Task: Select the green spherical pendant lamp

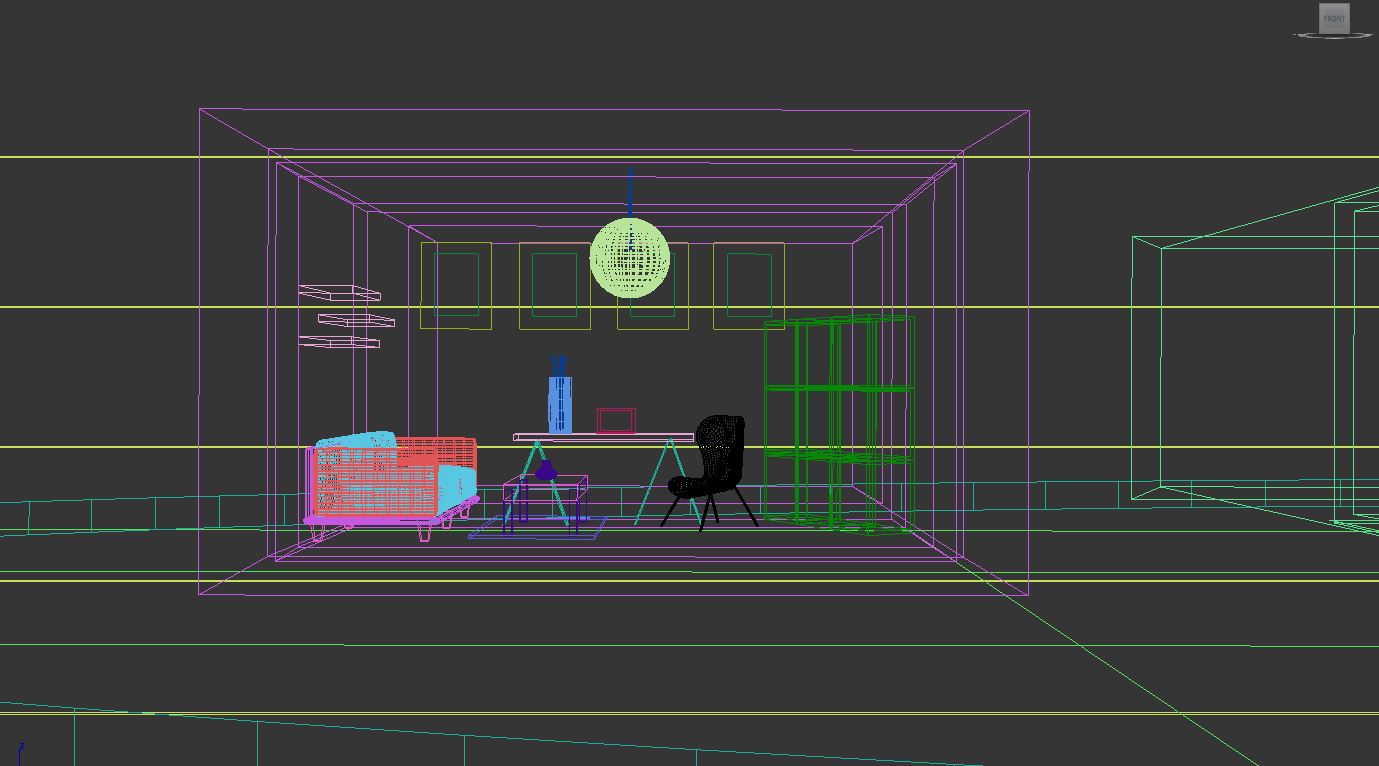Action: [x=629, y=258]
